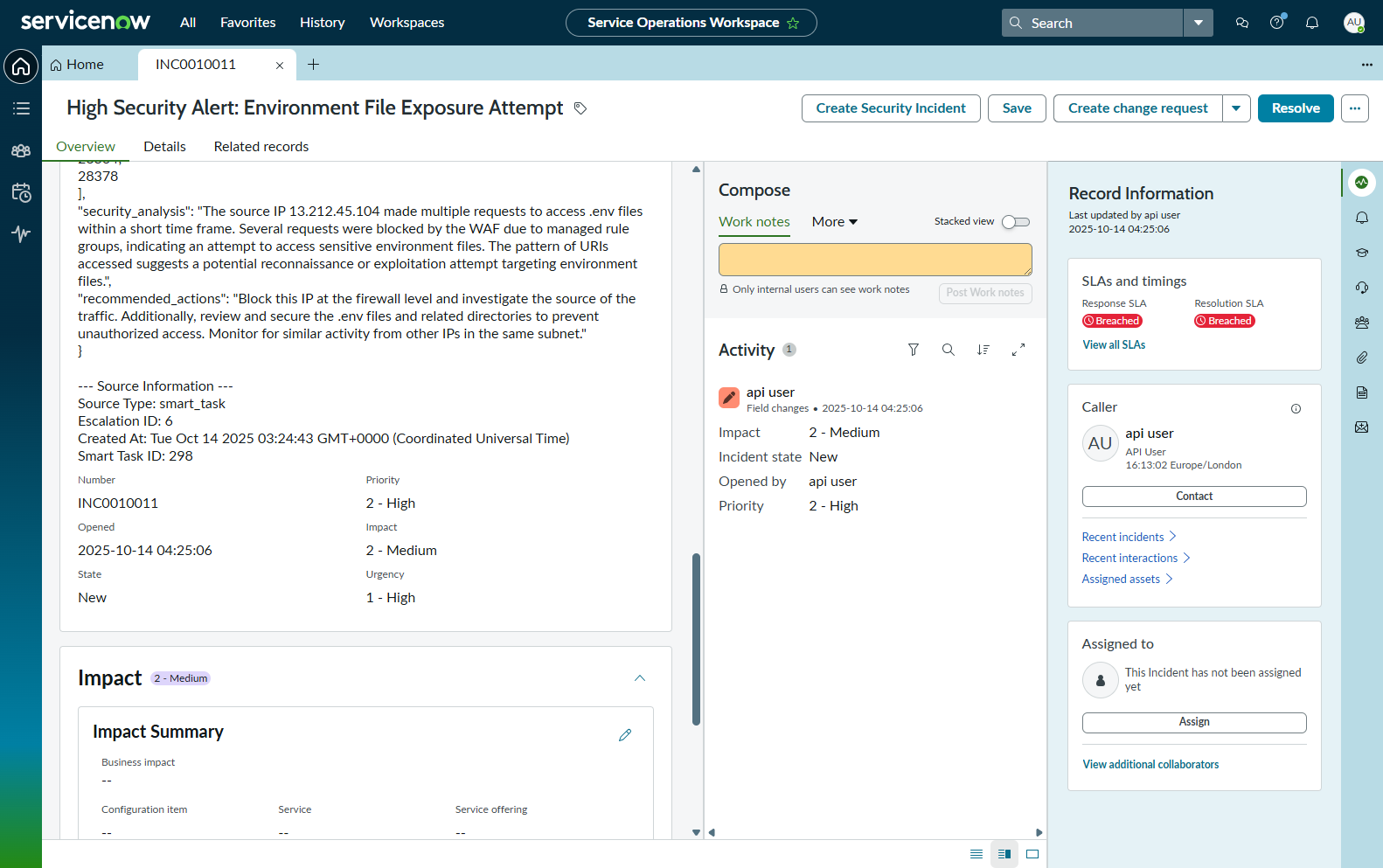The width and height of the screenshot is (1383, 868).
Task: Open the chat conversations icon in header
Action: coord(1242,23)
